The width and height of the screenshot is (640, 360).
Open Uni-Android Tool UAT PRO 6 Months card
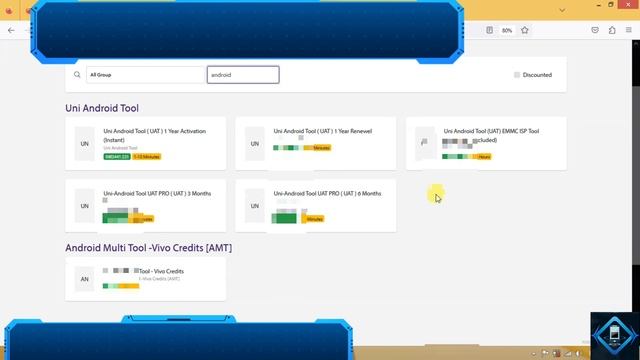coord(316,206)
